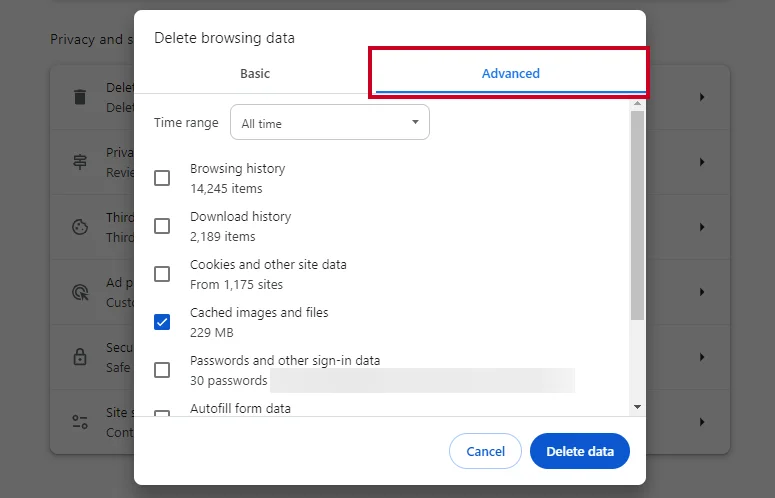Open the Time range dropdown
This screenshot has width=775, height=498.
pos(330,122)
